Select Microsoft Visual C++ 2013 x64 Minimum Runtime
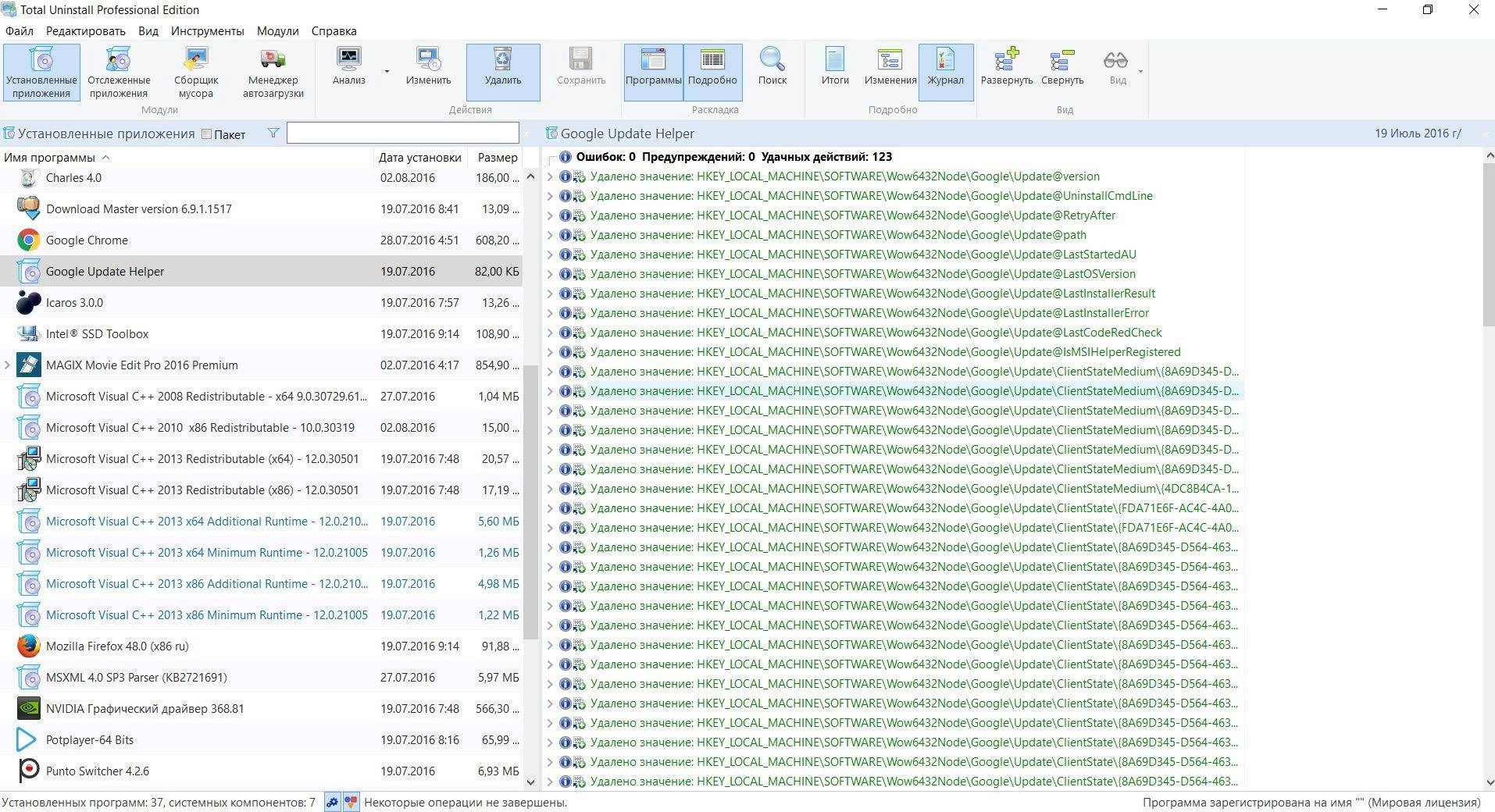The image size is (1495, 812). pos(261,552)
